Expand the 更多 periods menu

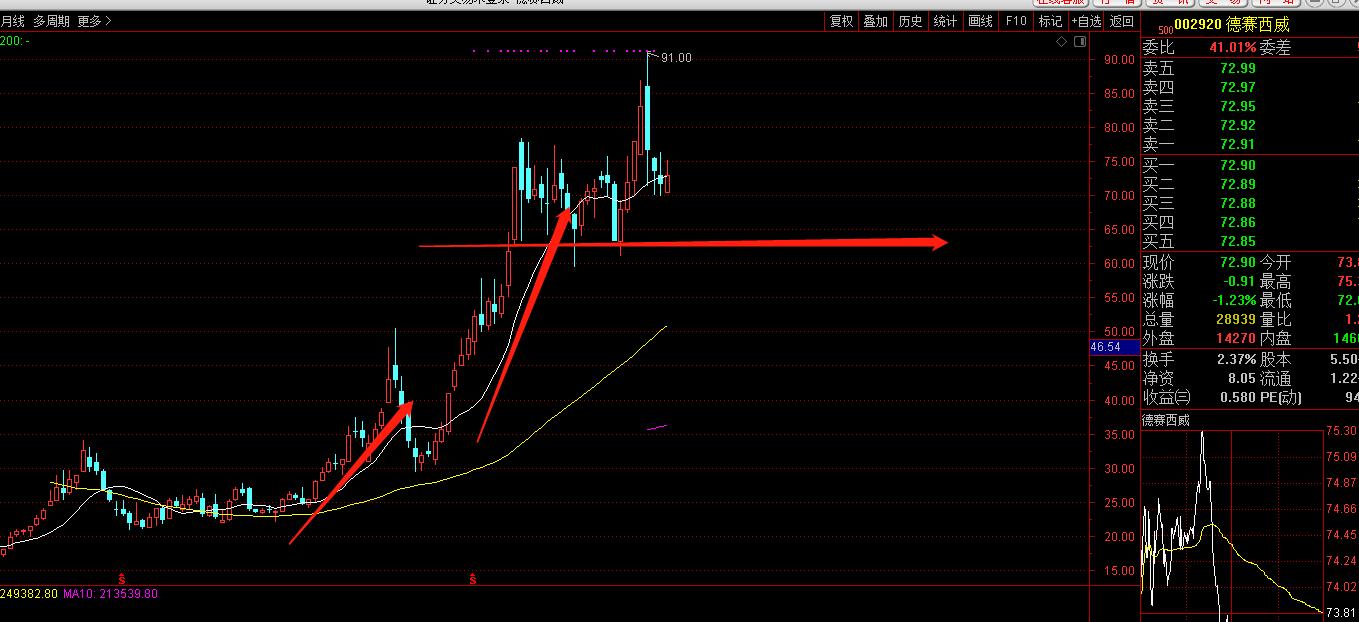click(x=95, y=21)
